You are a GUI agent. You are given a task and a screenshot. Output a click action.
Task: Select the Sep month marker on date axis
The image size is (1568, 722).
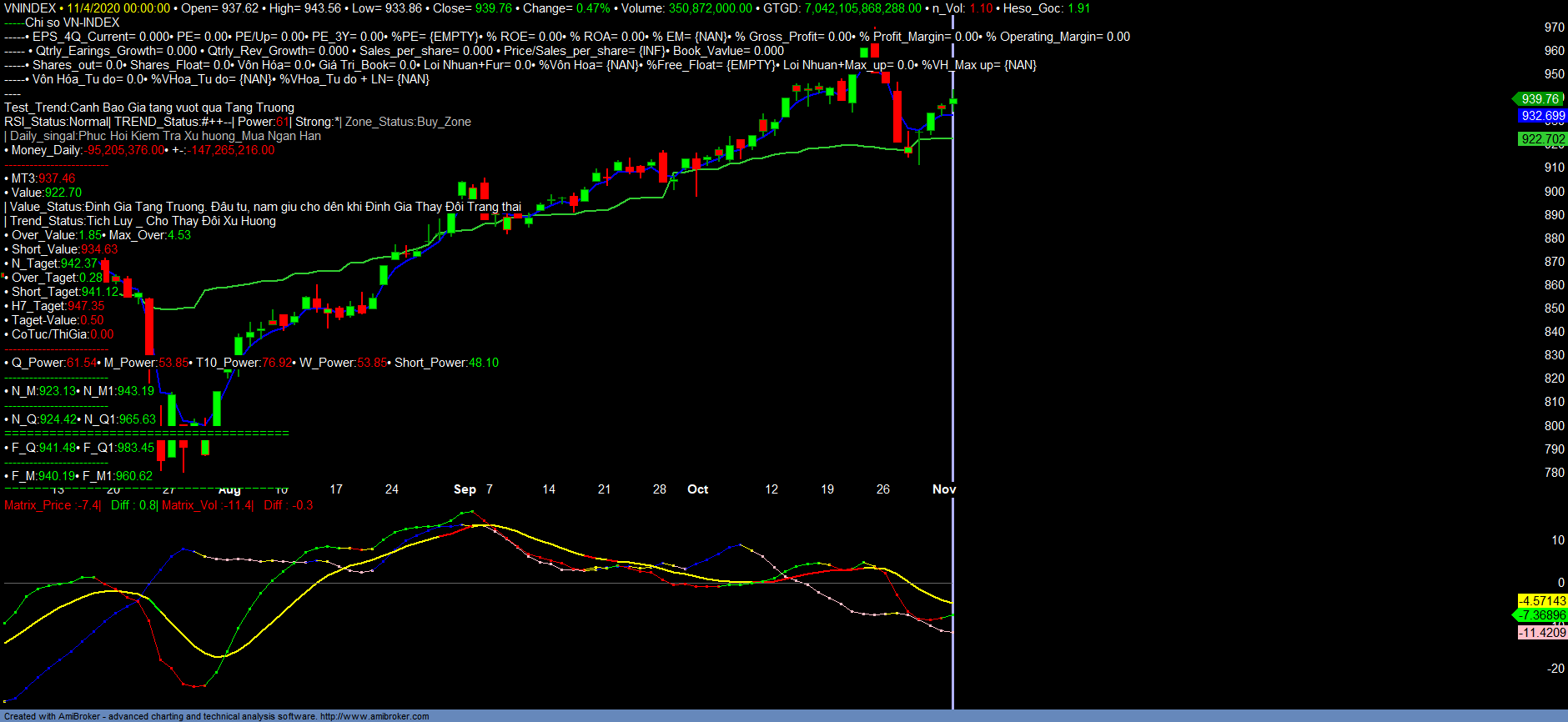coord(465,489)
